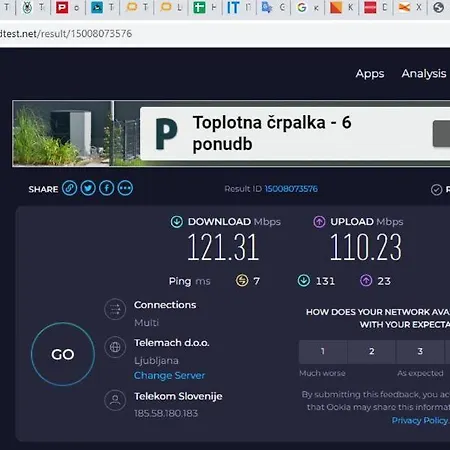The height and width of the screenshot is (450, 450).
Task: Click the upload arrow icon beside UPLOAD
Action: [319, 222]
